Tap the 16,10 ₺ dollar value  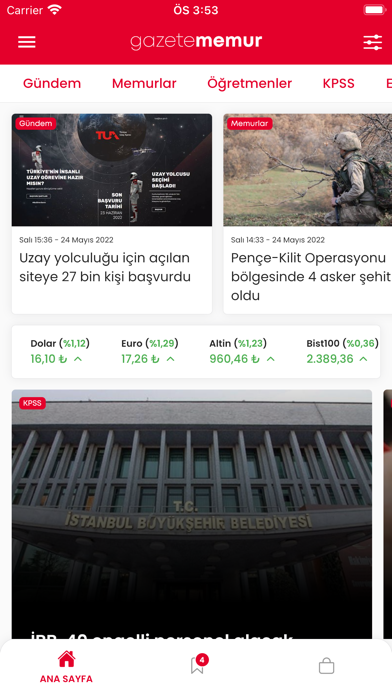point(49,359)
